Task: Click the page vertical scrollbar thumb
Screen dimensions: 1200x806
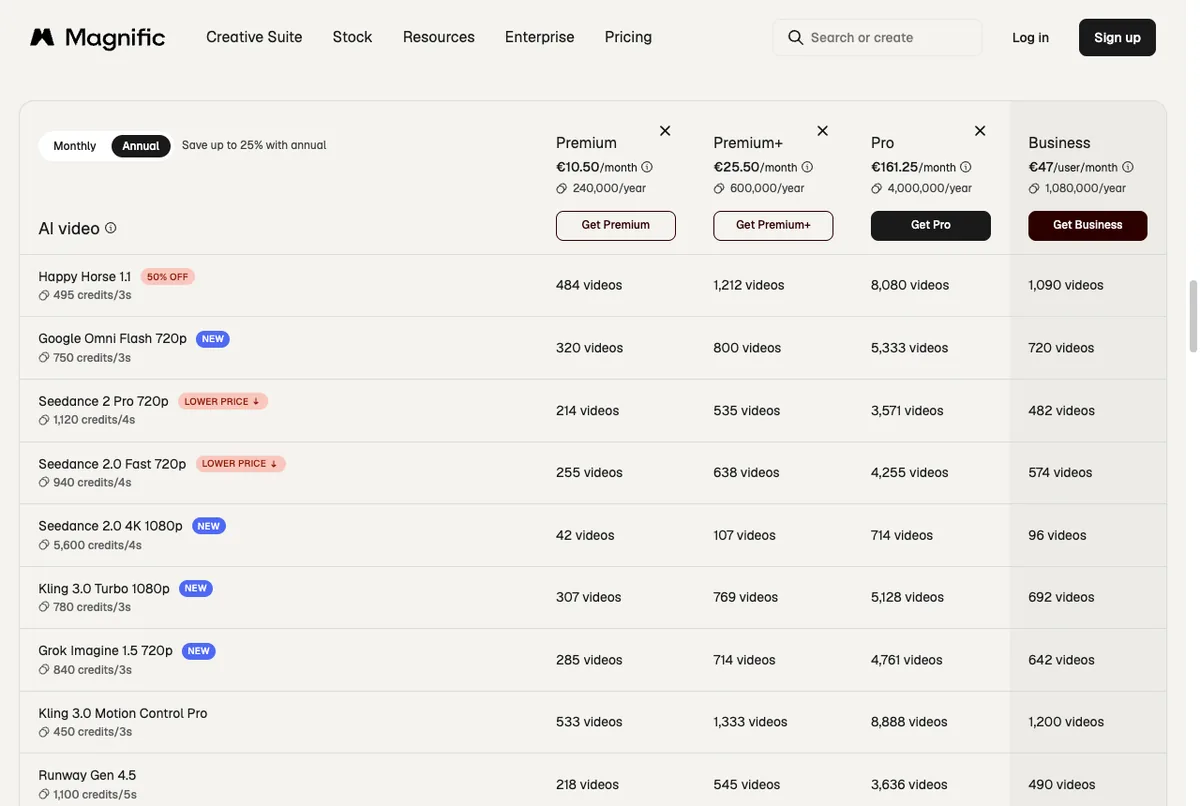Action: tap(1193, 316)
